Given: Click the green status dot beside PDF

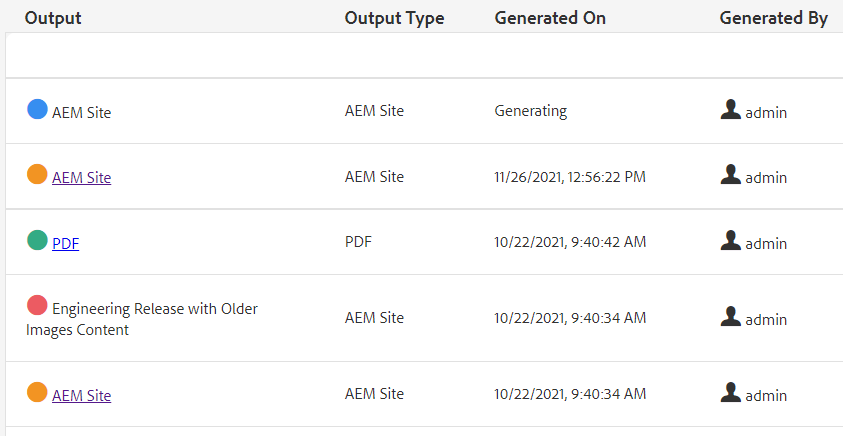Looking at the screenshot, I should tap(37, 240).
